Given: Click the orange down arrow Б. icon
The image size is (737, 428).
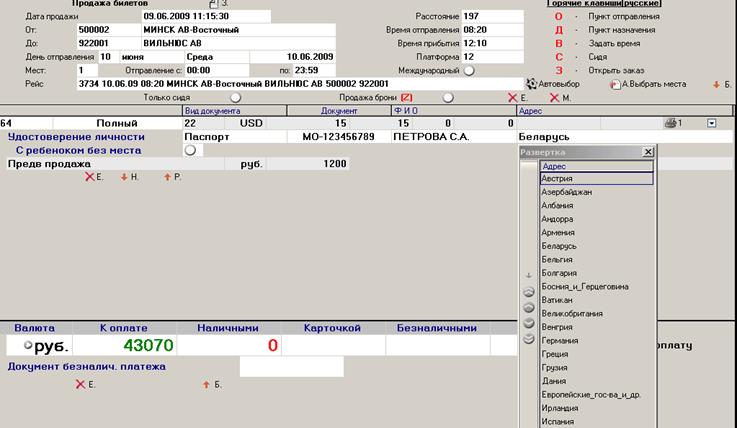Looking at the screenshot, I should [x=716, y=85].
